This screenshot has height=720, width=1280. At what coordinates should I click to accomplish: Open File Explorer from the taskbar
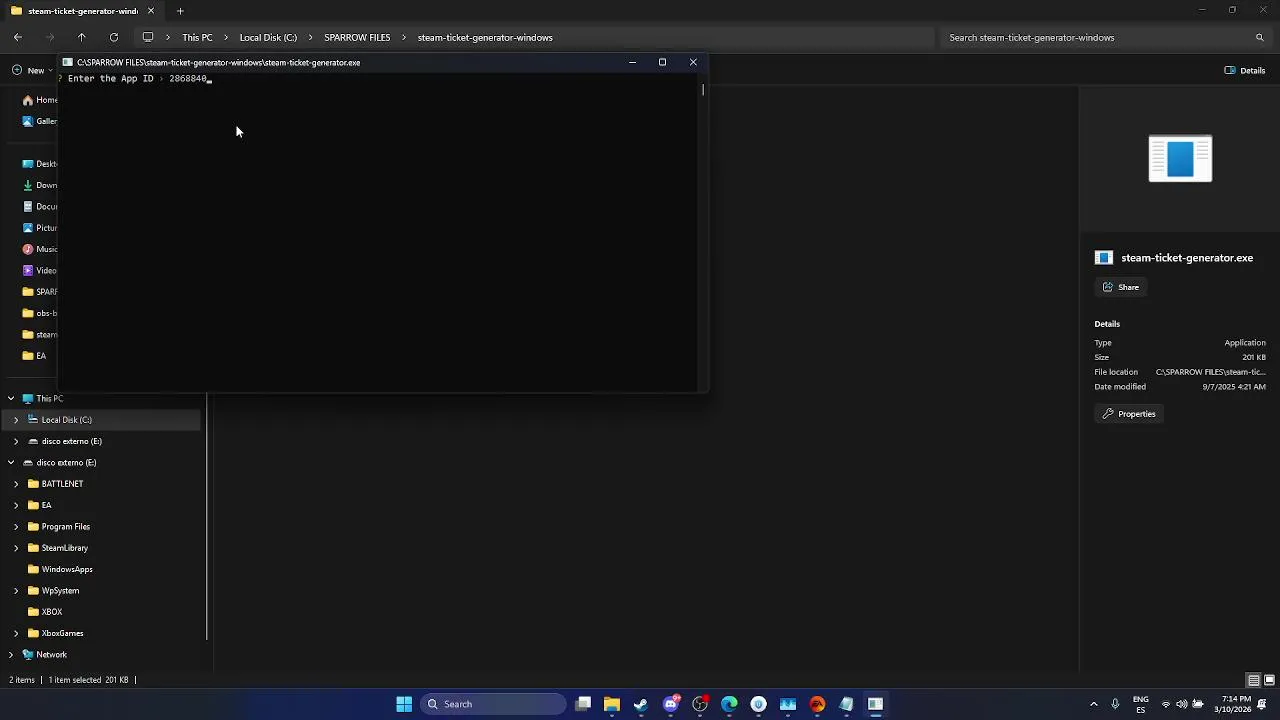(x=612, y=704)
